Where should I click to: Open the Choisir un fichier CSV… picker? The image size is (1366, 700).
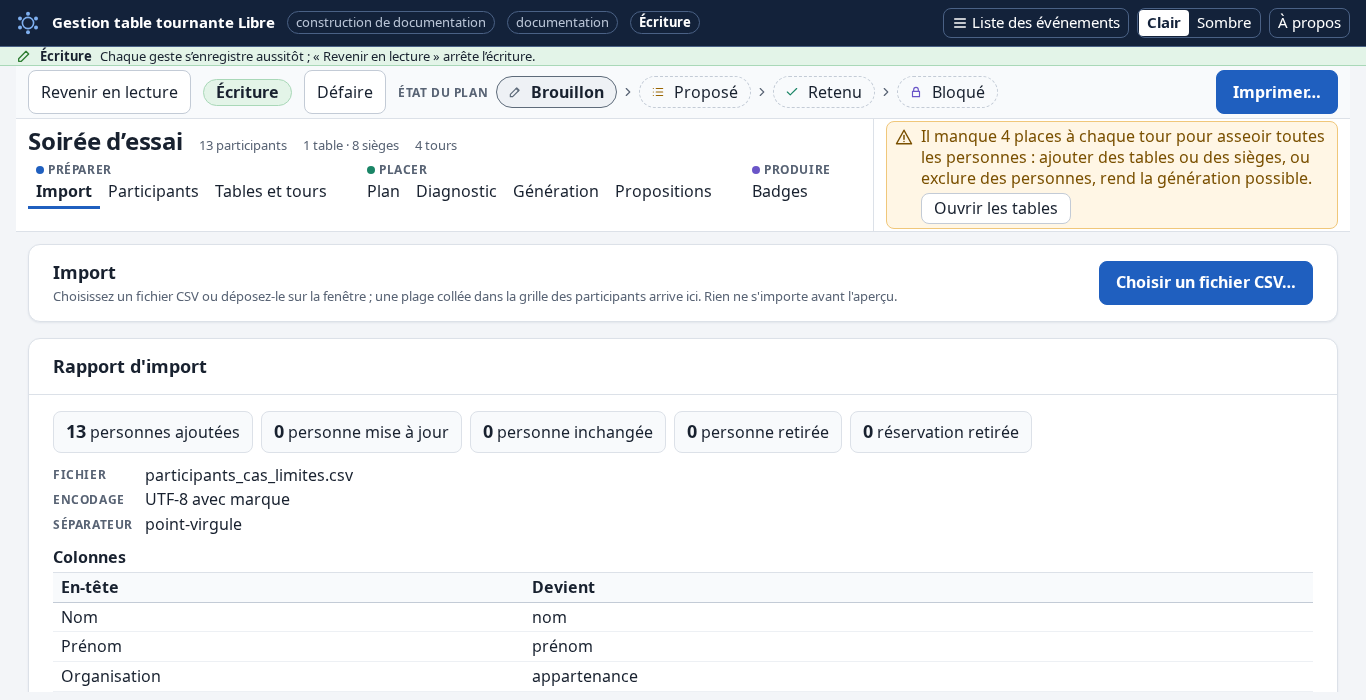[x=1206, y=283]
